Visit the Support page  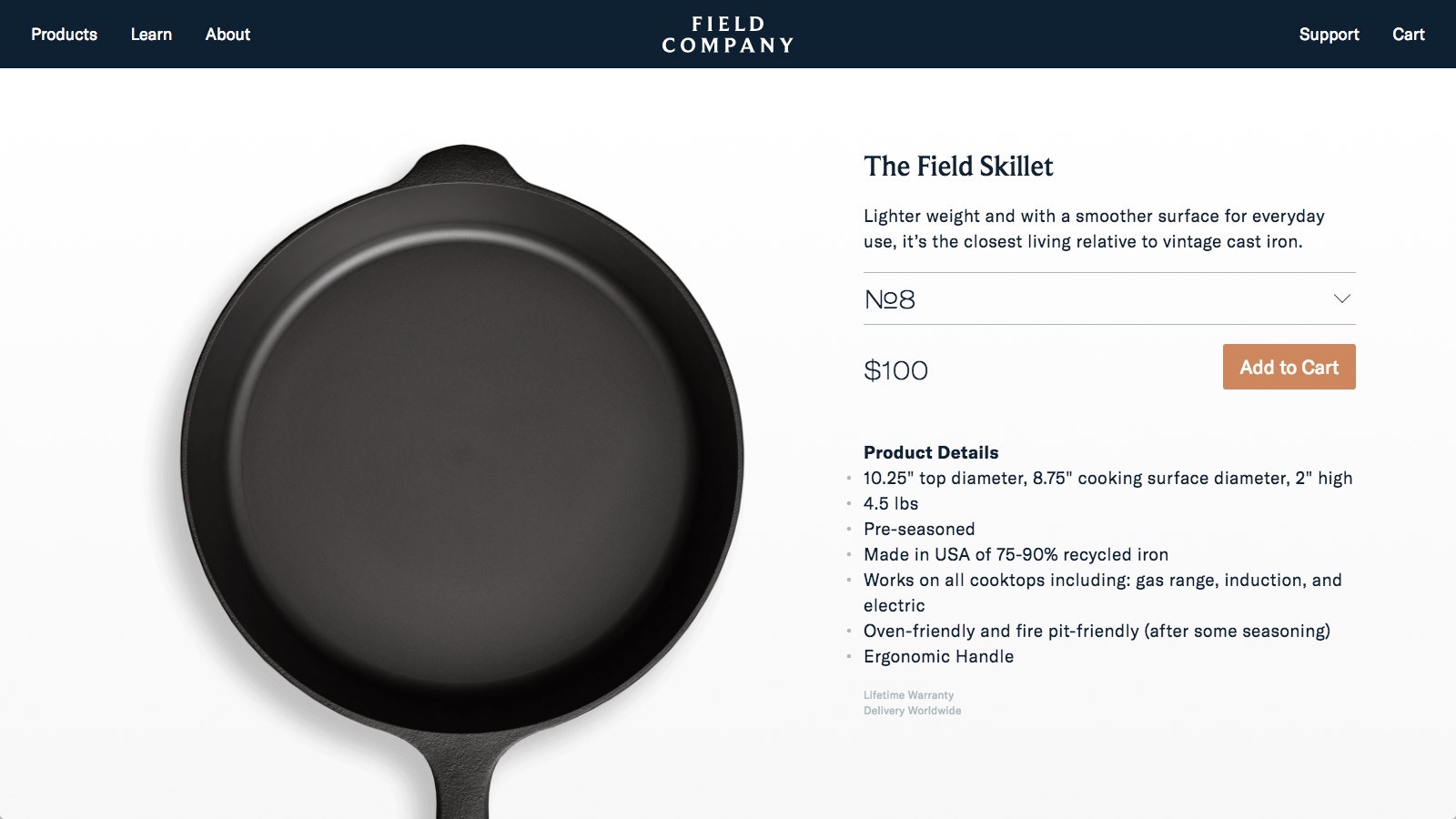1329,35
